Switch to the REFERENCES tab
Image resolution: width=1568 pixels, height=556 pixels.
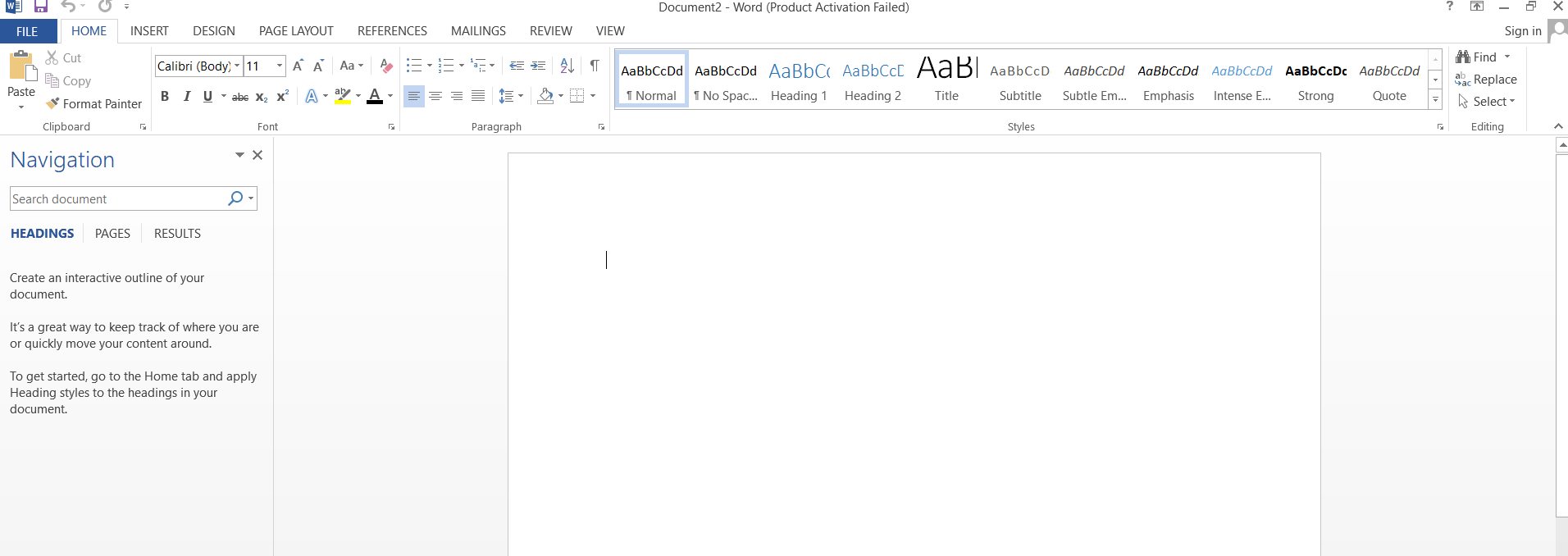pos(392,31)
